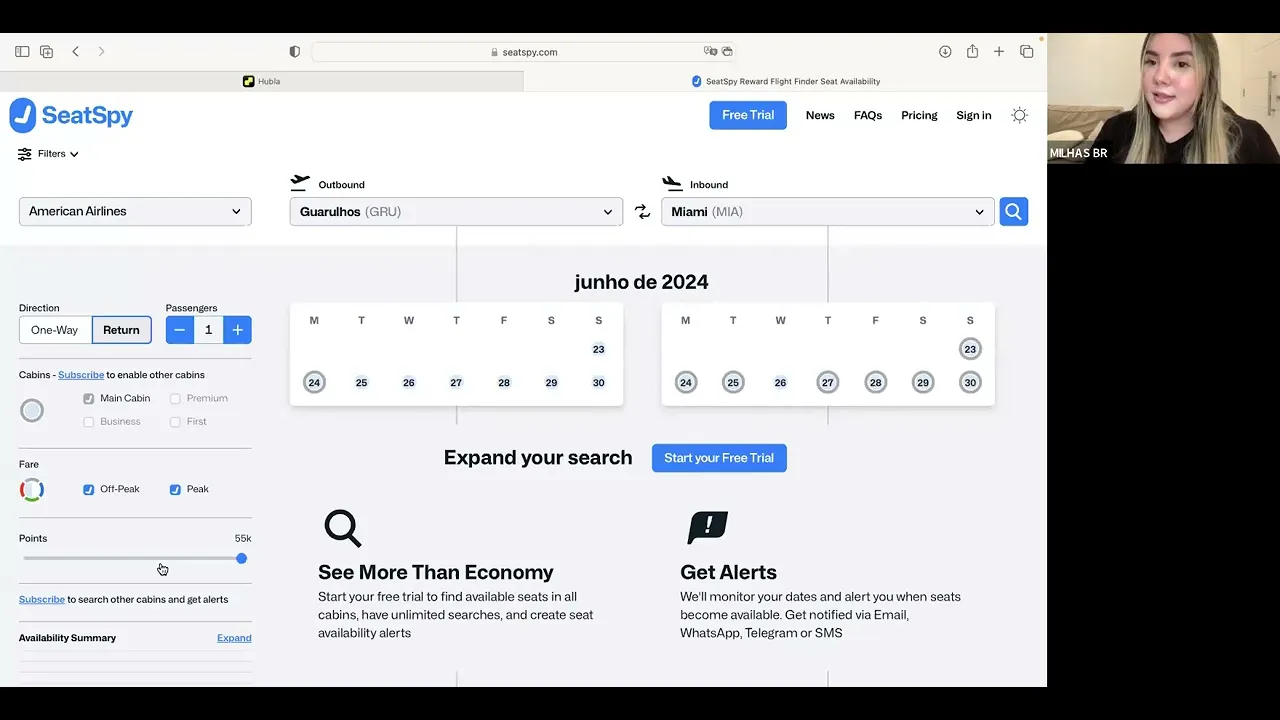Show Safari tab overview
The image size is (1280, 720).
pyautogui.click(x=1026, y=52)
